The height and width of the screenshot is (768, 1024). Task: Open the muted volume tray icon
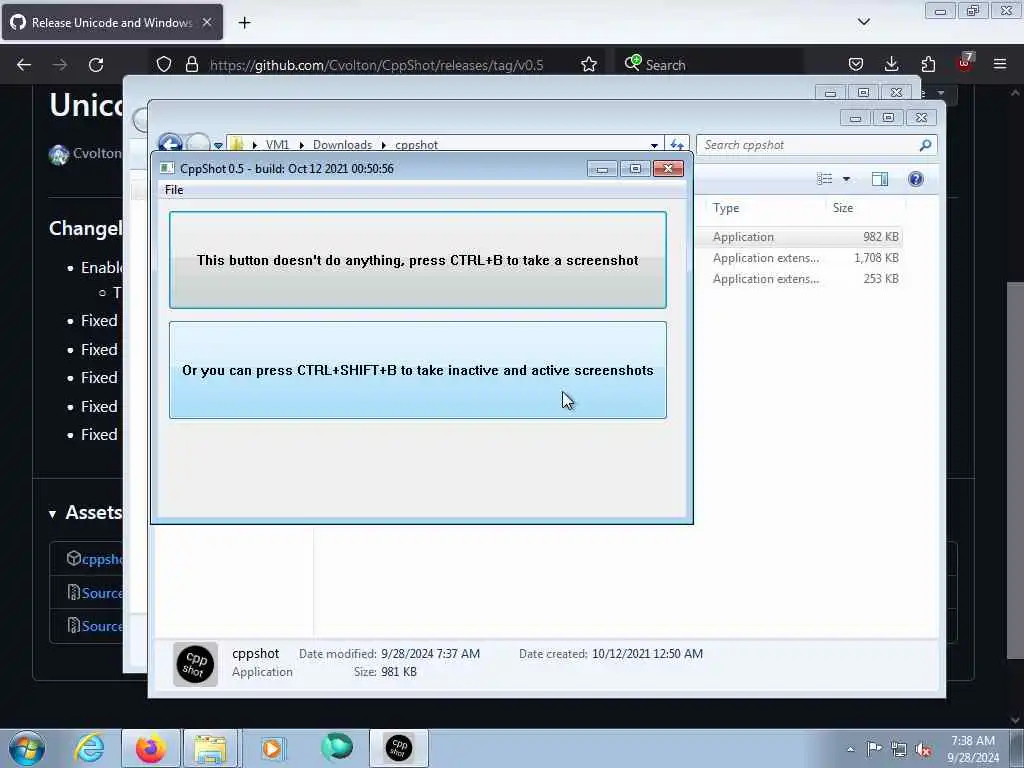pos(923,750)
